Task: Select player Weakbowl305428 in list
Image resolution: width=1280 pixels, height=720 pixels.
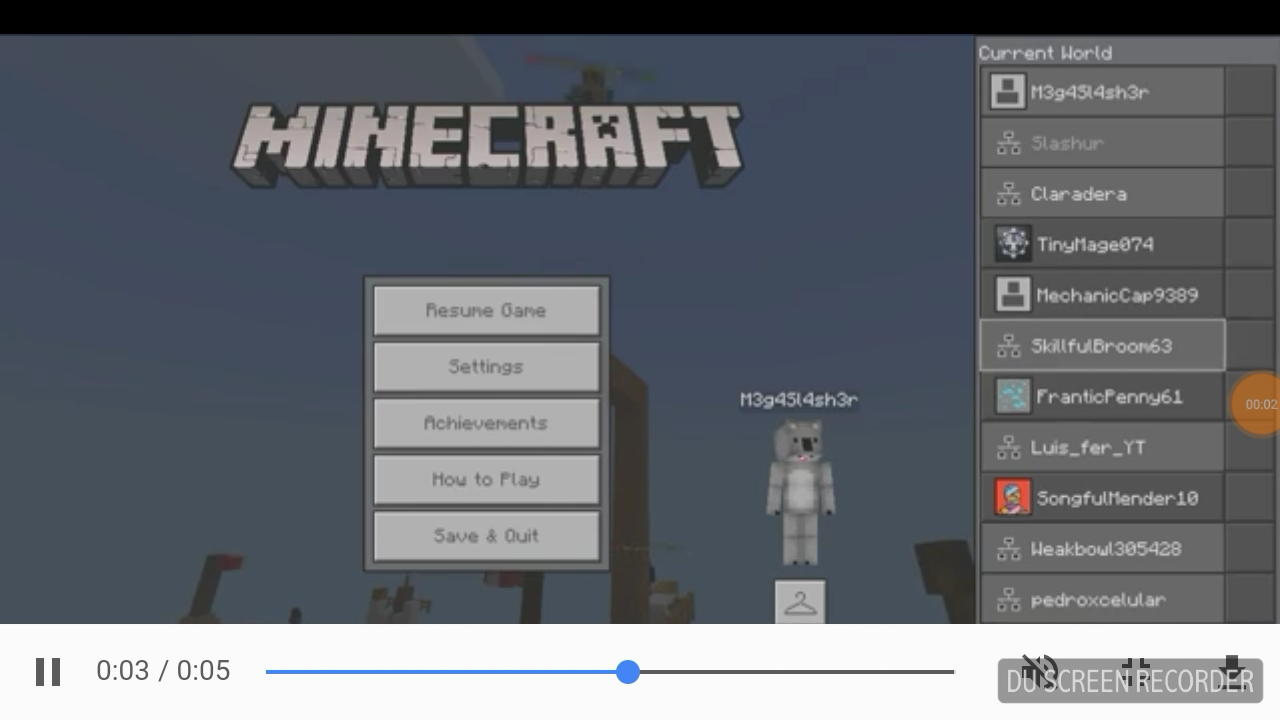Action: (1102, 549)
